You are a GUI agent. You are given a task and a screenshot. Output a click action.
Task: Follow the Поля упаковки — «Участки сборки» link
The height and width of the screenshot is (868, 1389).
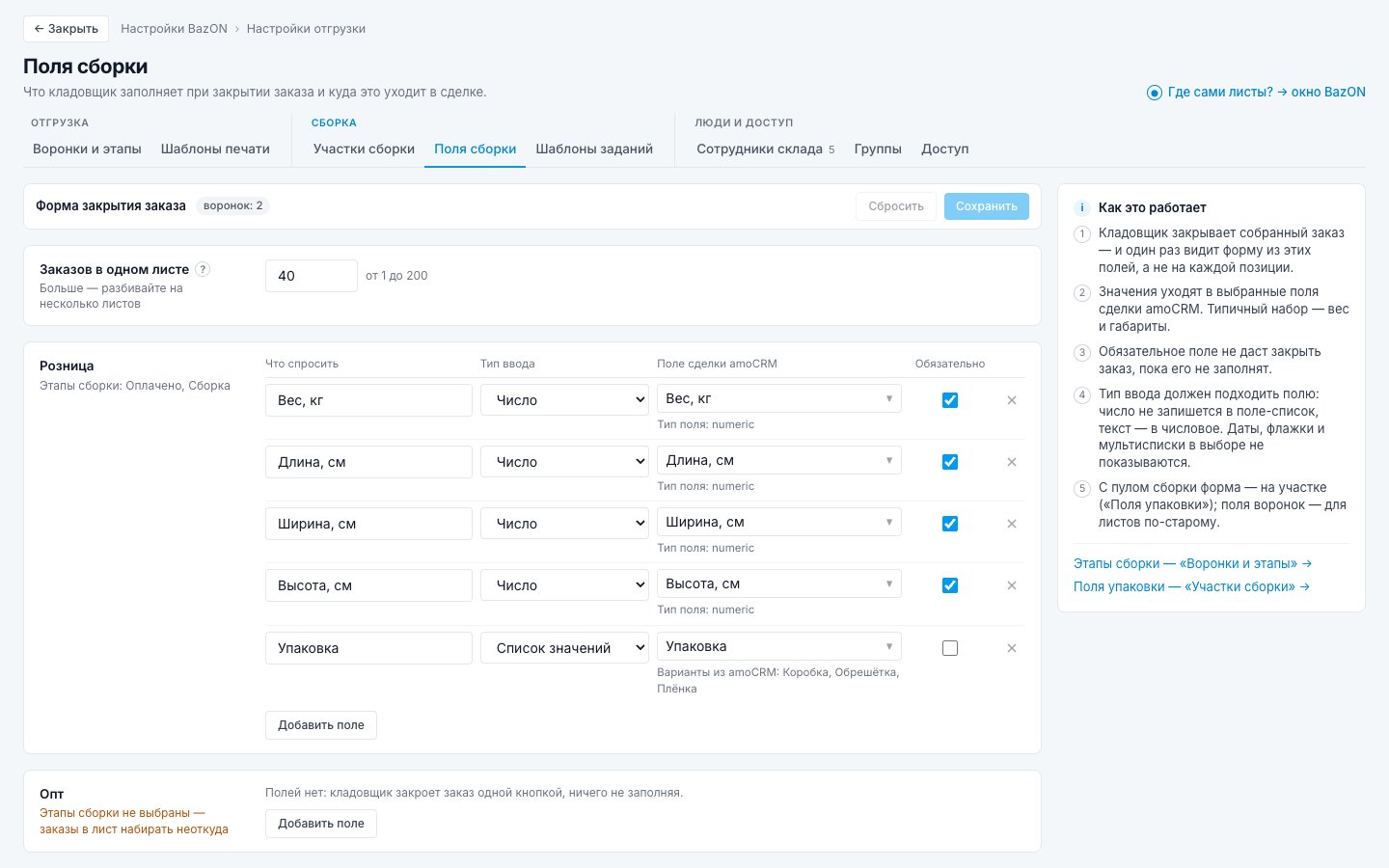pos(1191,586)
